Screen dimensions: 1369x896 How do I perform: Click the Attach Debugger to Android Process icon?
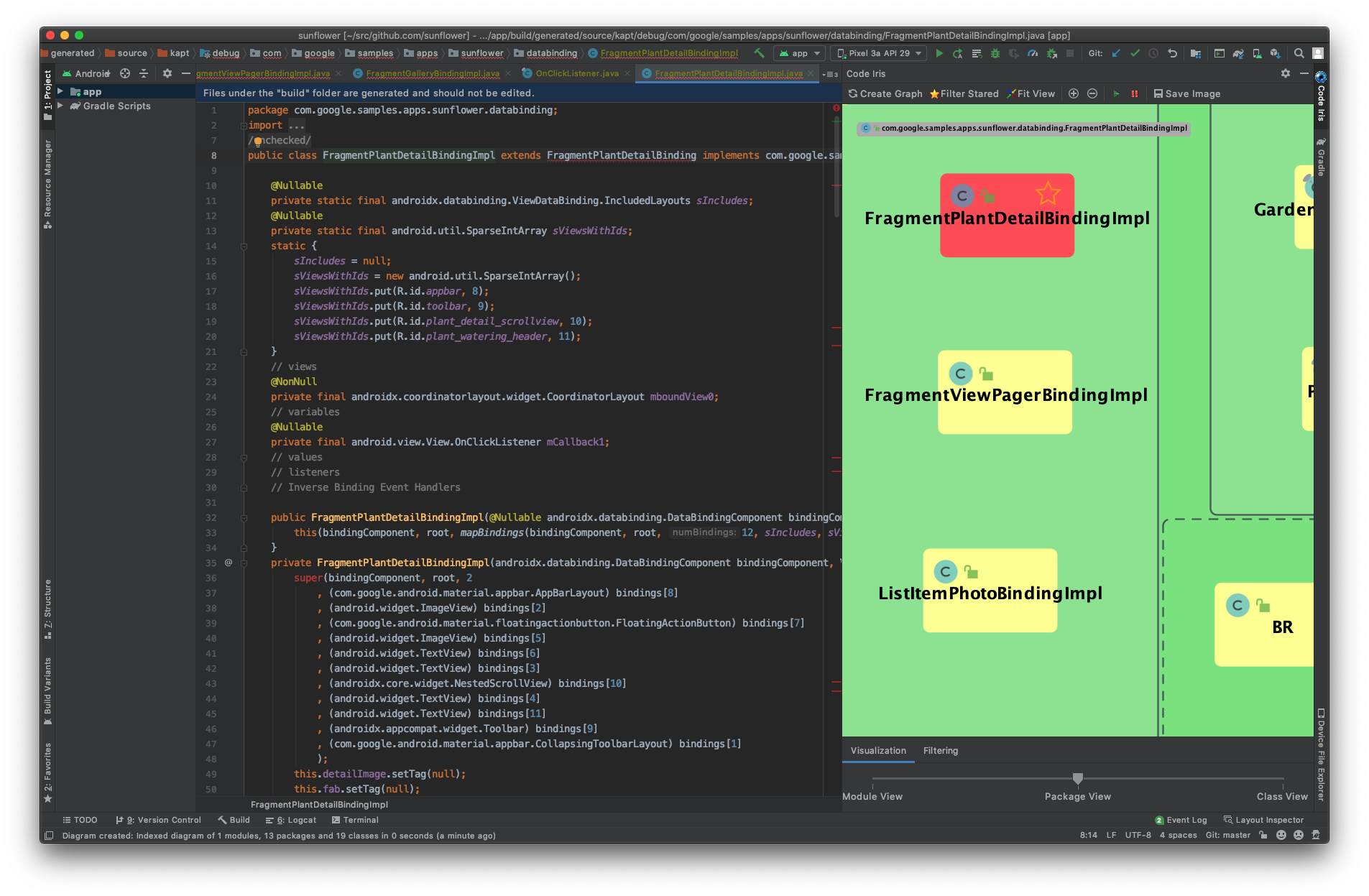click(x=1051, y=53)
